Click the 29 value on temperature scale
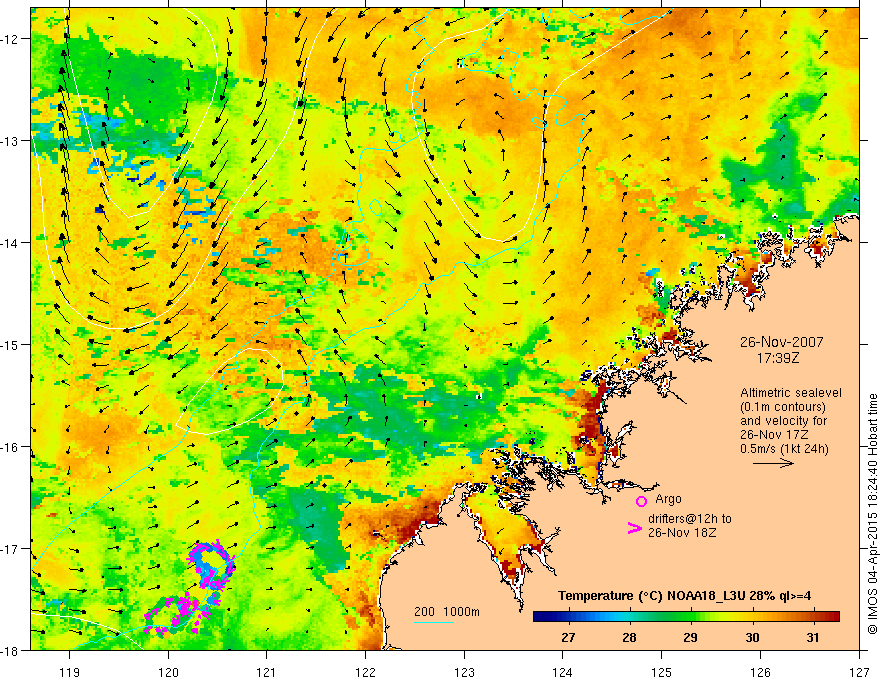Screen dimensions: 880x680 coord(691,638)
